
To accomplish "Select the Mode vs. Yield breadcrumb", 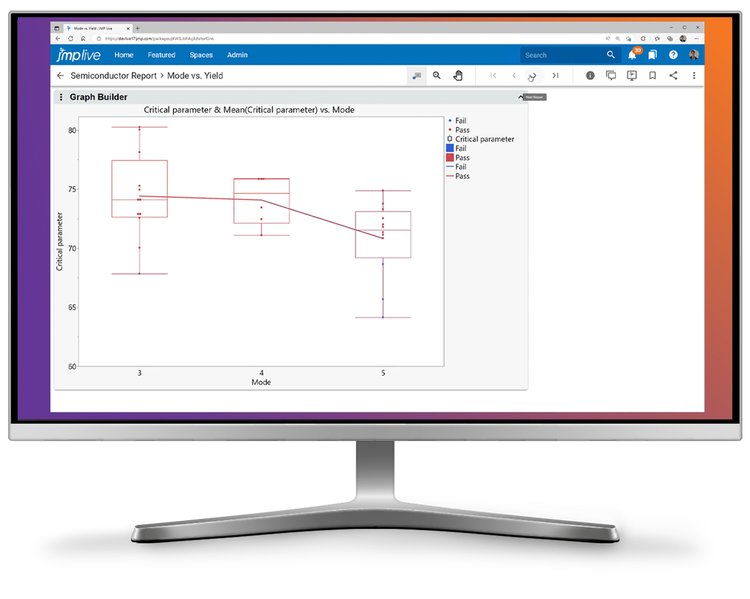I will click(x=195, y=76).
